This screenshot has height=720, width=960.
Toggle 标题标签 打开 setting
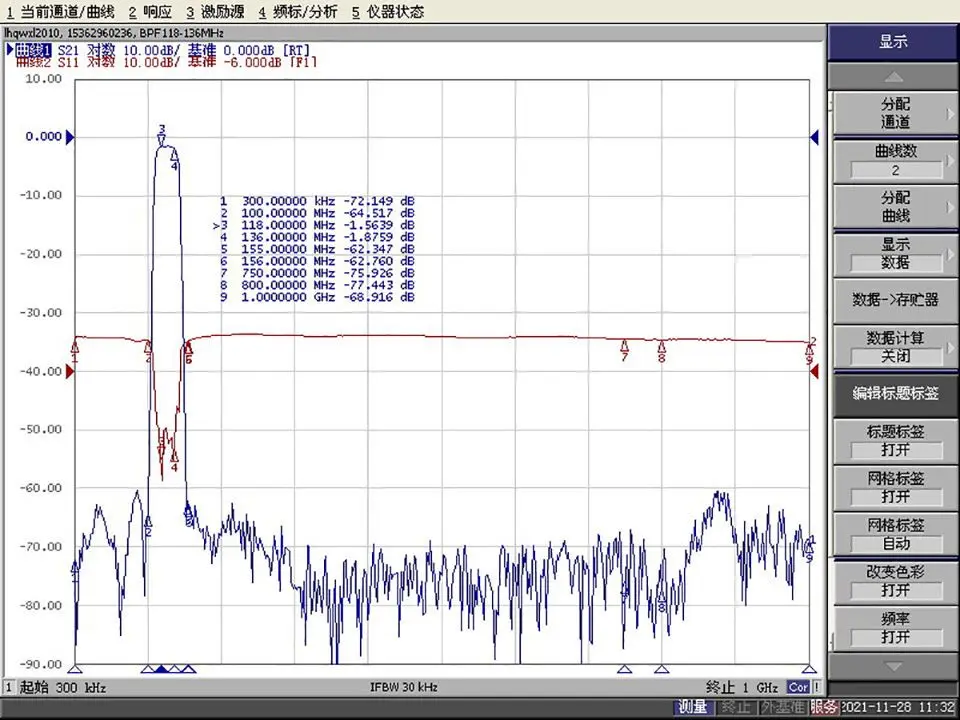click(893, 441)
